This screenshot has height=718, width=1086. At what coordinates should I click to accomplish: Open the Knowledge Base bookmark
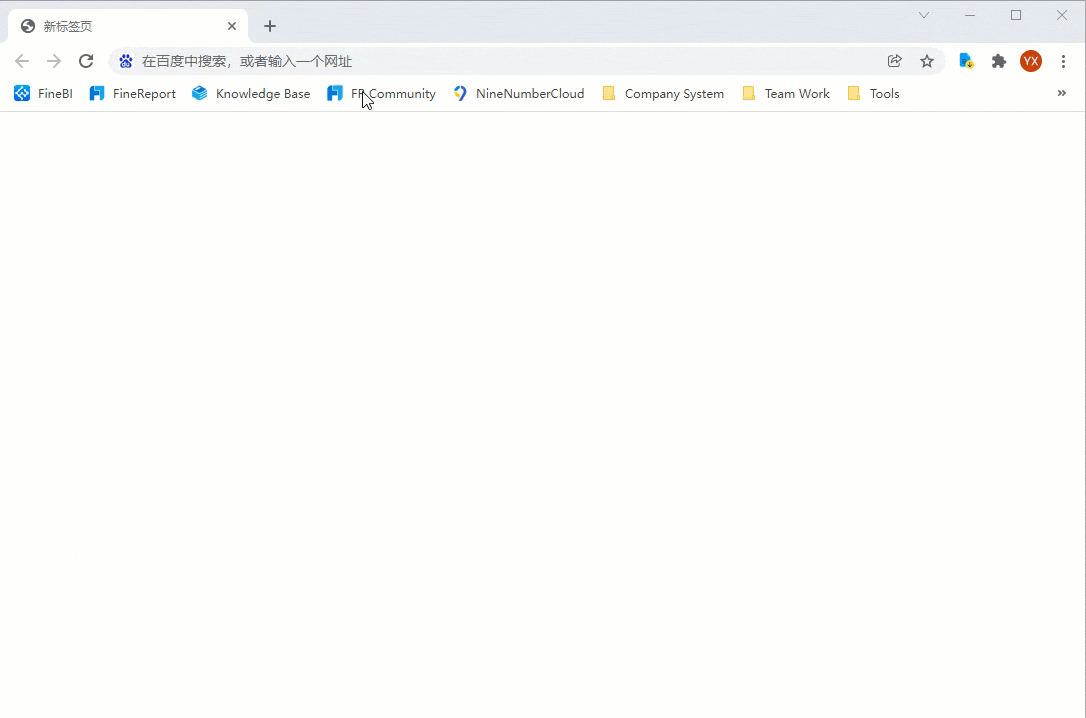[251, 93]
